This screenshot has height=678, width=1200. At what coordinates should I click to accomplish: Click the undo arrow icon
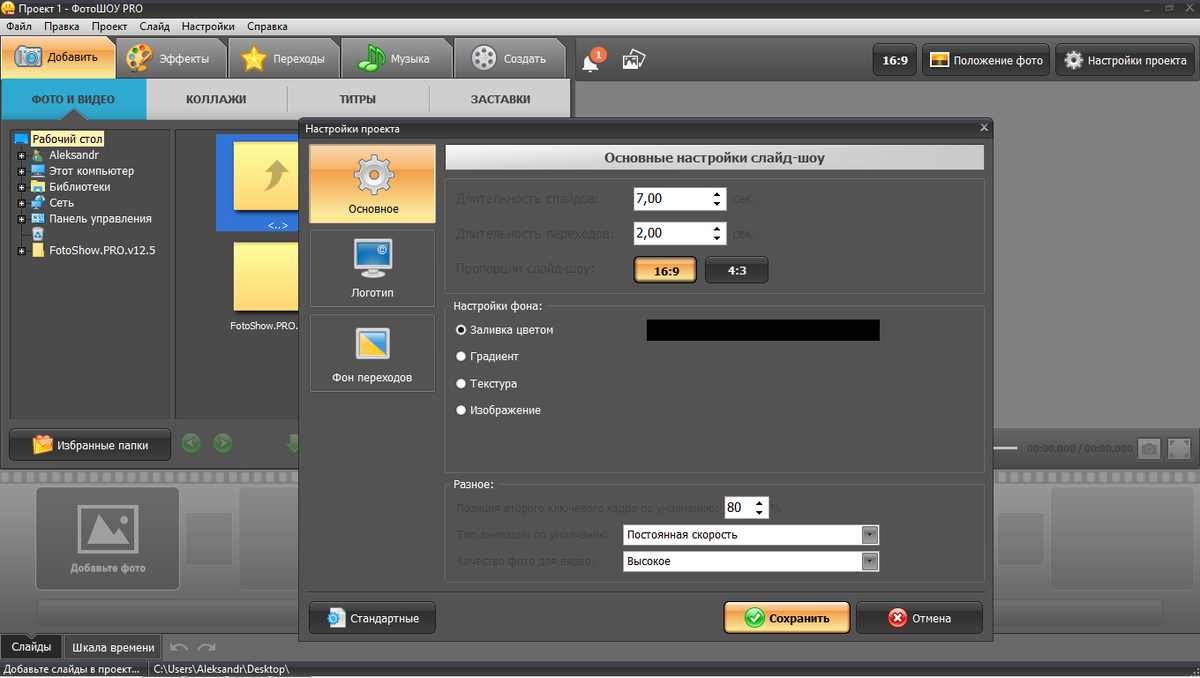[x=178, y=648]
